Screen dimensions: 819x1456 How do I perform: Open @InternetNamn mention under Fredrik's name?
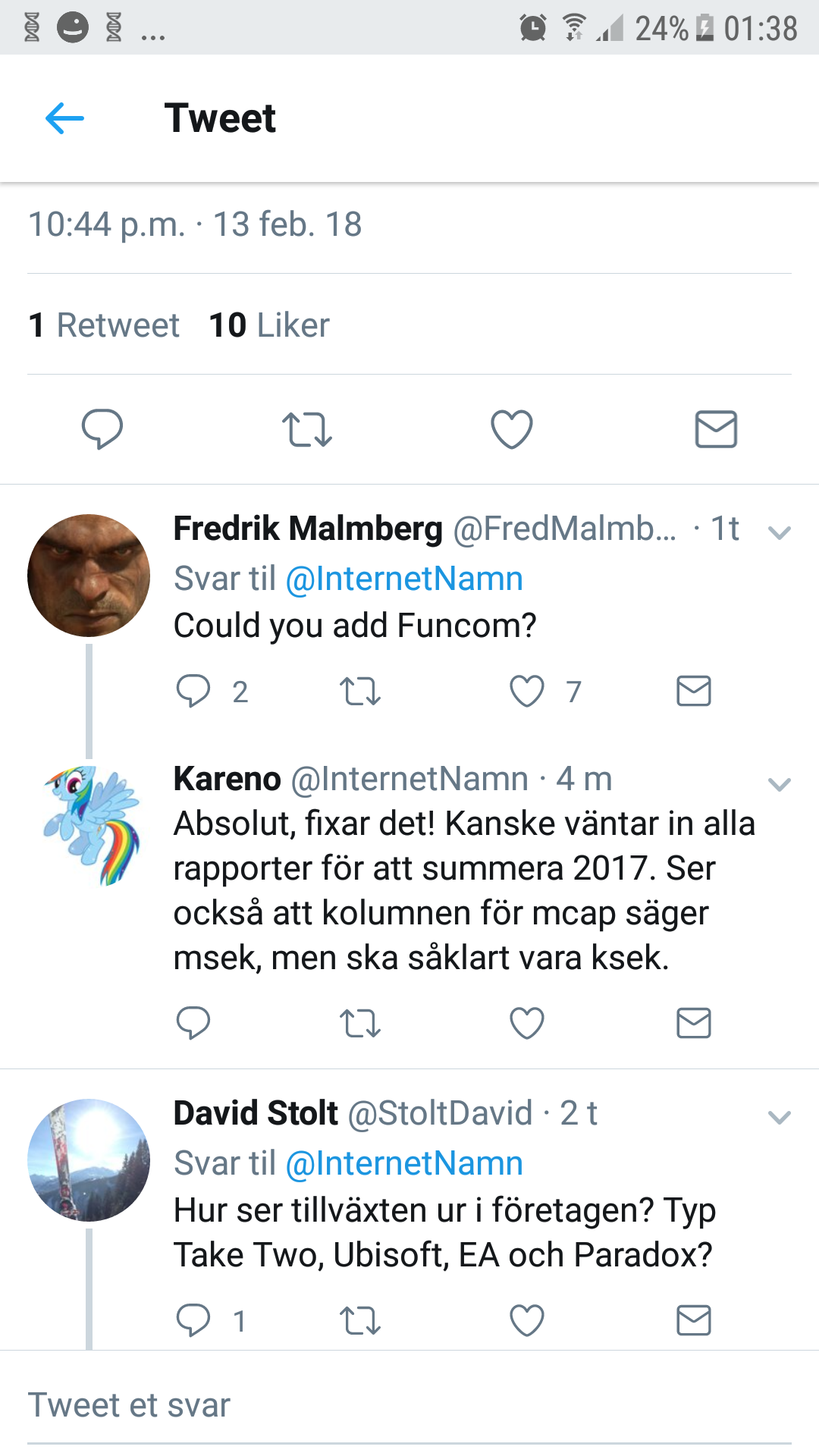click(x=404, y=579)
